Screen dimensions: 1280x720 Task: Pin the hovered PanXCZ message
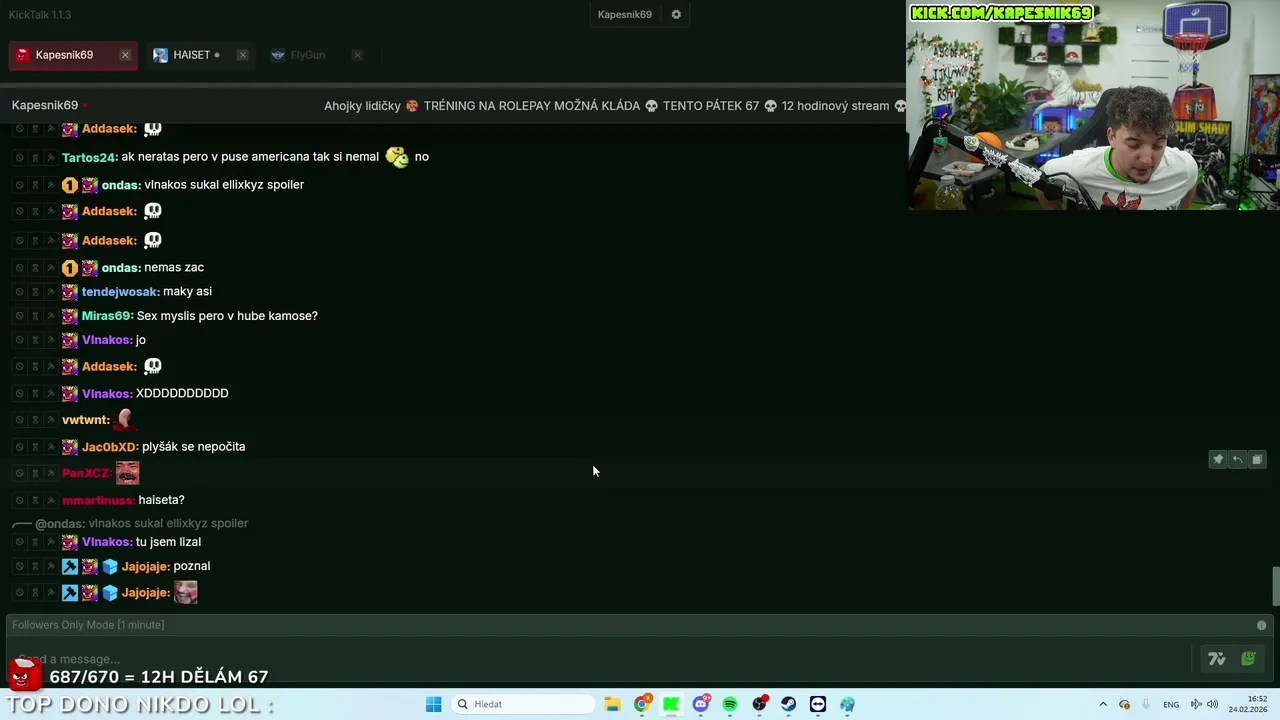(x=1217, y=459)
